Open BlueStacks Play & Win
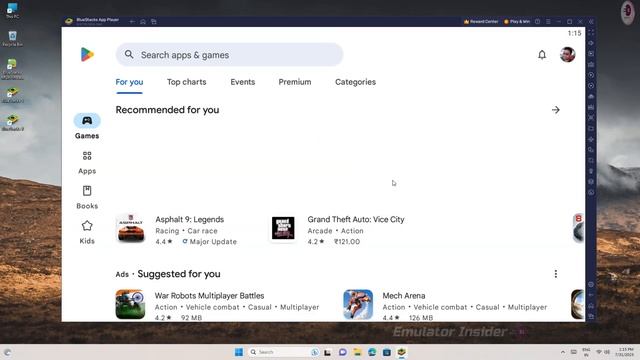Image resolution: width=640 pixels, height=360 pixels. (517, 22)
